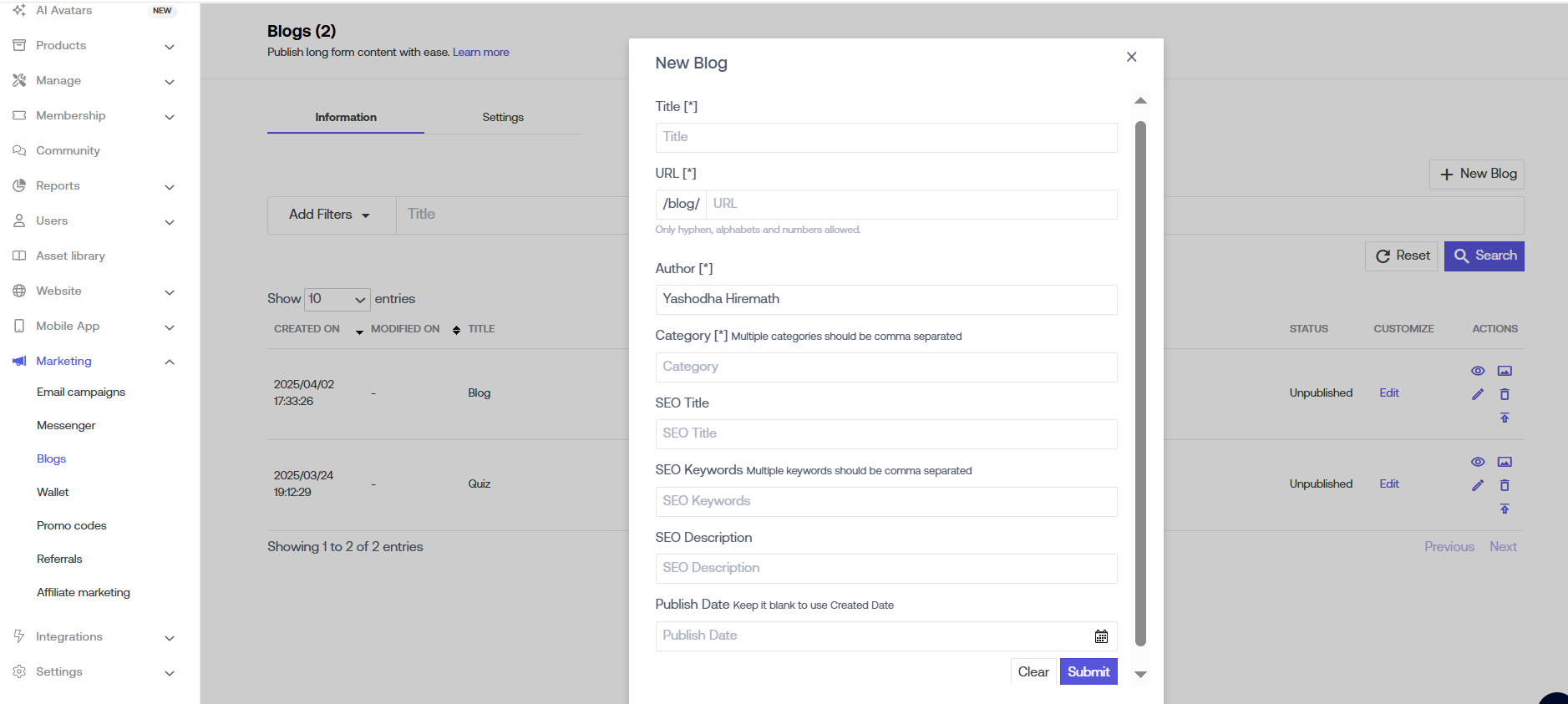
Task: Switch to the Settings tab
Action: pos(502,117)
